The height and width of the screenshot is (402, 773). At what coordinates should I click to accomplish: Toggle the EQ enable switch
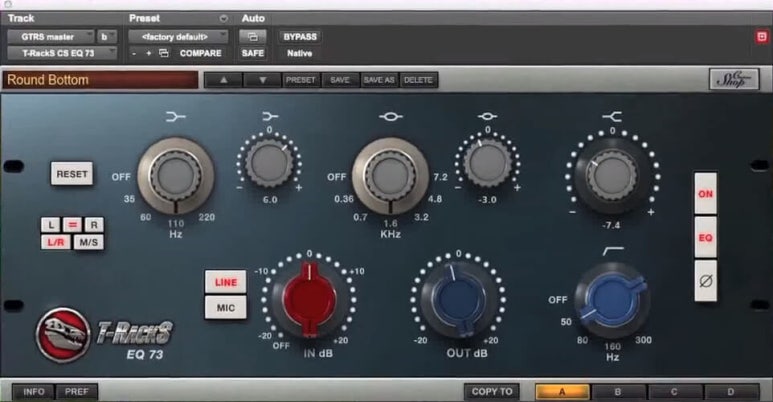click(x=705, y=237)
